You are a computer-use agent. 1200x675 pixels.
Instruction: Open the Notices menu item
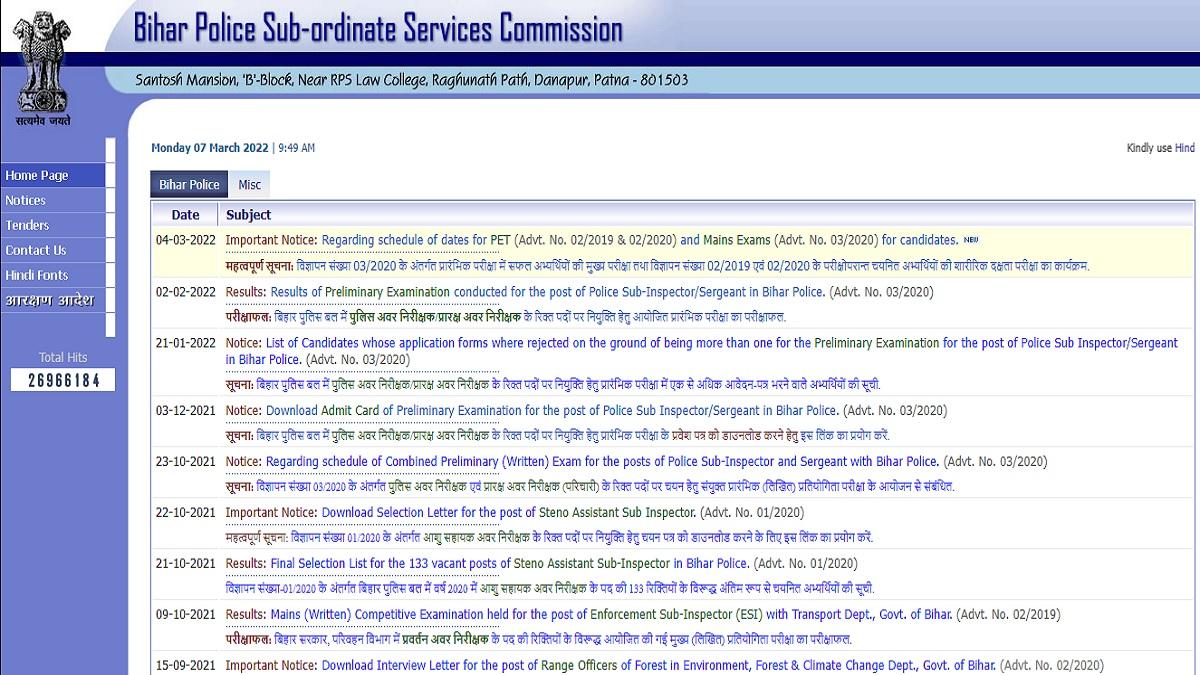pos(26,201)
